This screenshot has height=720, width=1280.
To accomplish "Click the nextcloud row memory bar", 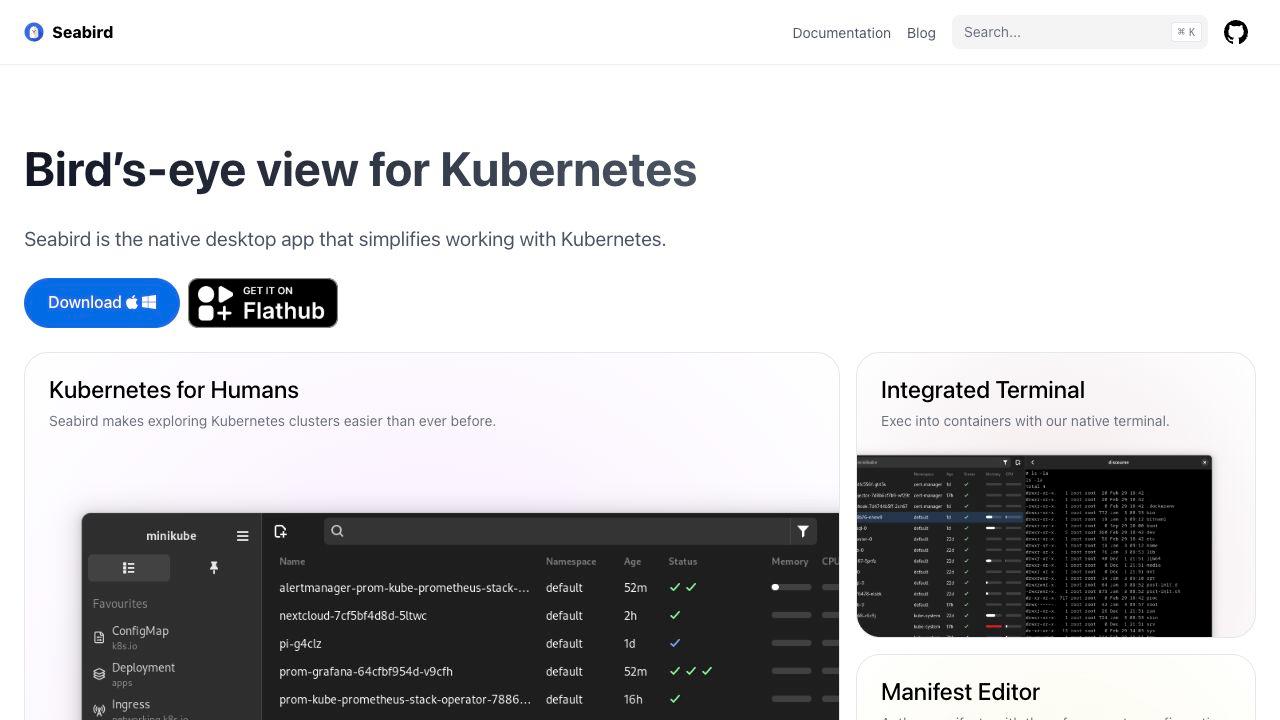I will pos(791,616).
